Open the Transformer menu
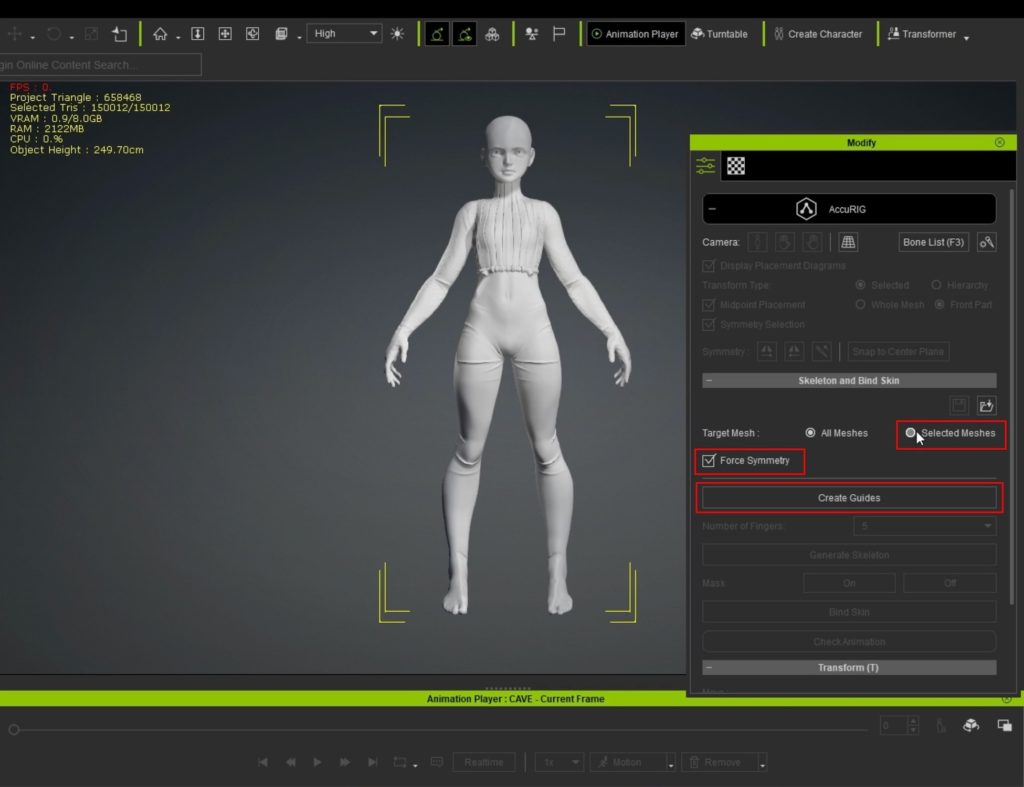The height and width of the screenshot is (787, 1024). pyautogui.click(x=929, y=34)
